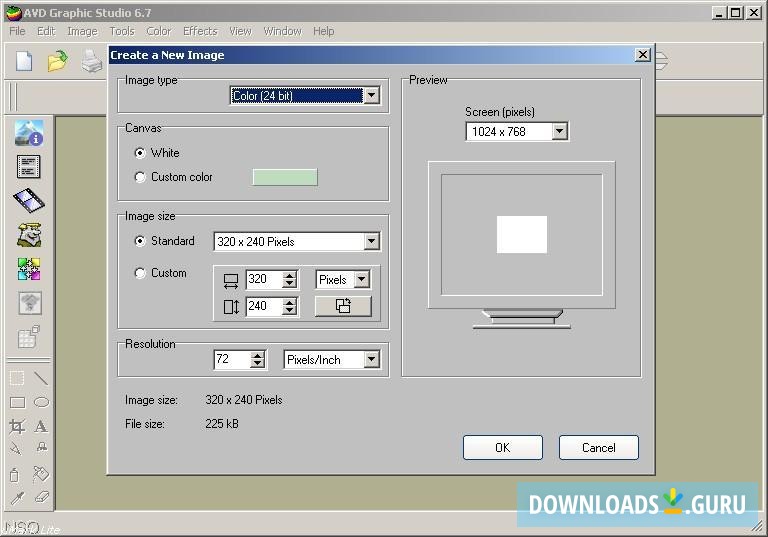Screen dimensions: 768x537
Task: Increase the width 320 spinner value
Action: (x=290, y=276)
